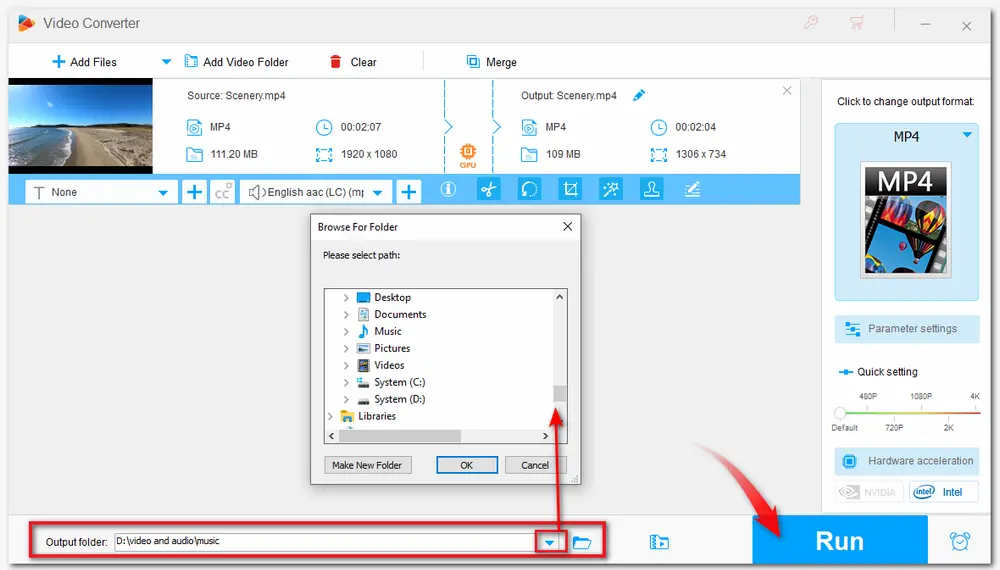This screenshot has width=1000, height=570.
Task: Add audio track with plus button
Action: [x=409, y=192]
